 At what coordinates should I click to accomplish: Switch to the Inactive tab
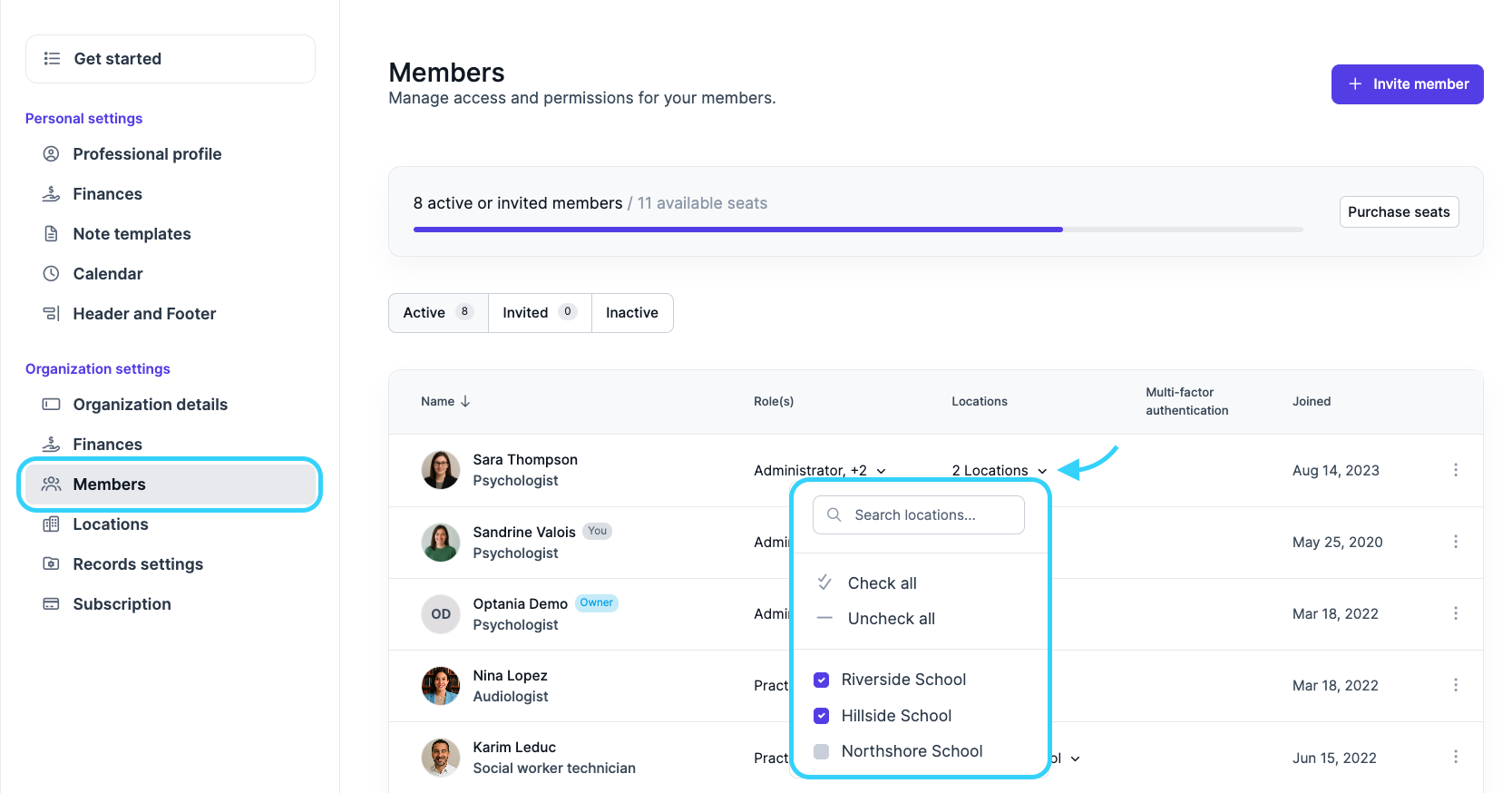click(x=631, y=313)
